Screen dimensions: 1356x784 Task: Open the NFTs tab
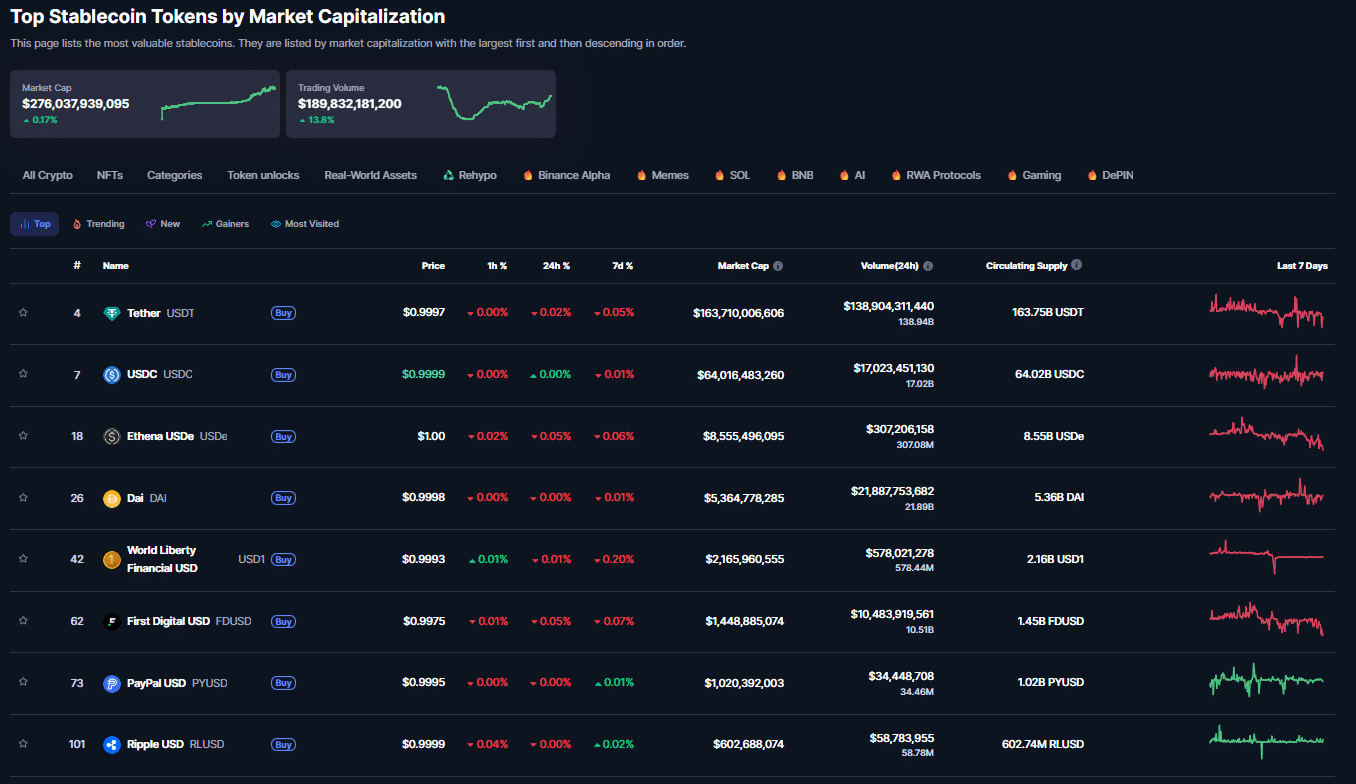[x=110, y=175]
